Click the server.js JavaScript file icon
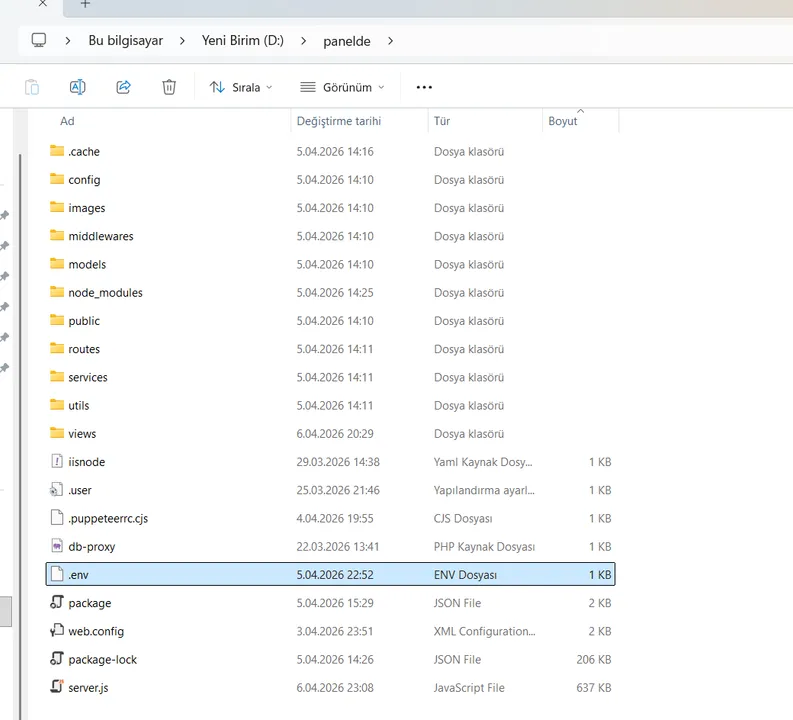This screenshot has height=720, width=793. point(57,687)
